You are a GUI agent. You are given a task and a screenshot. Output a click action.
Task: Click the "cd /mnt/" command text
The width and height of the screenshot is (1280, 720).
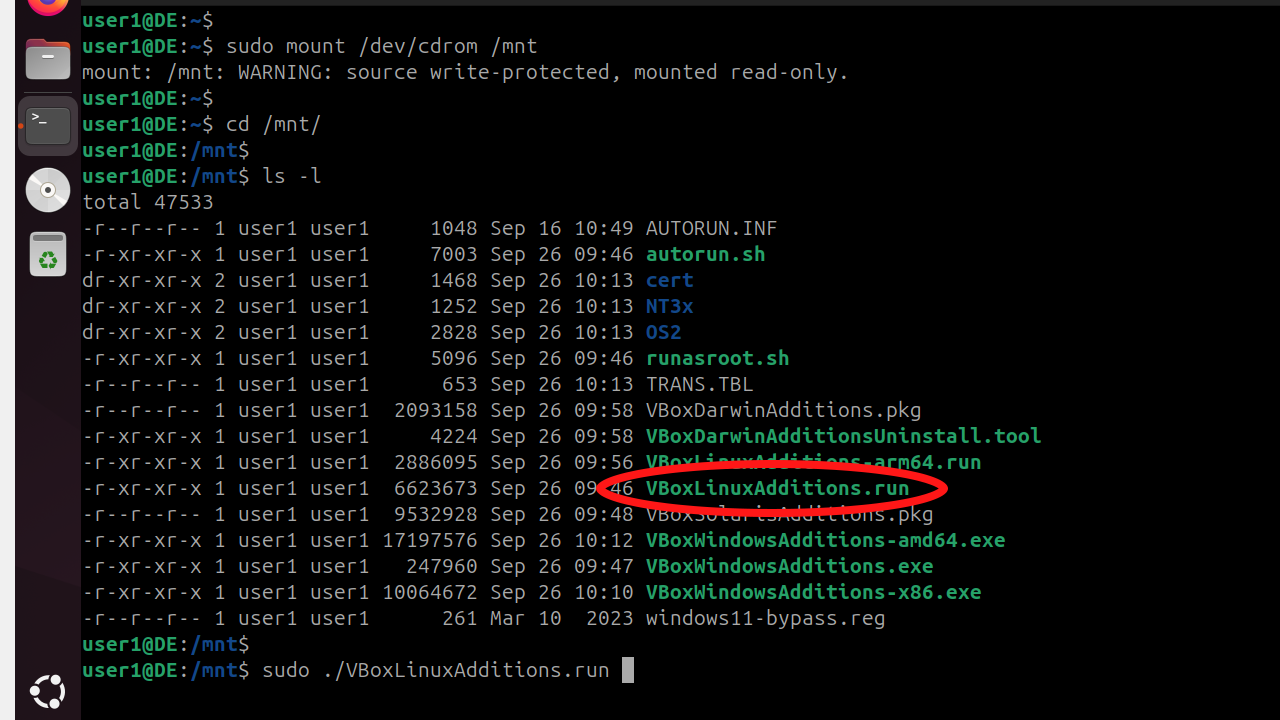tap(273, 124)
